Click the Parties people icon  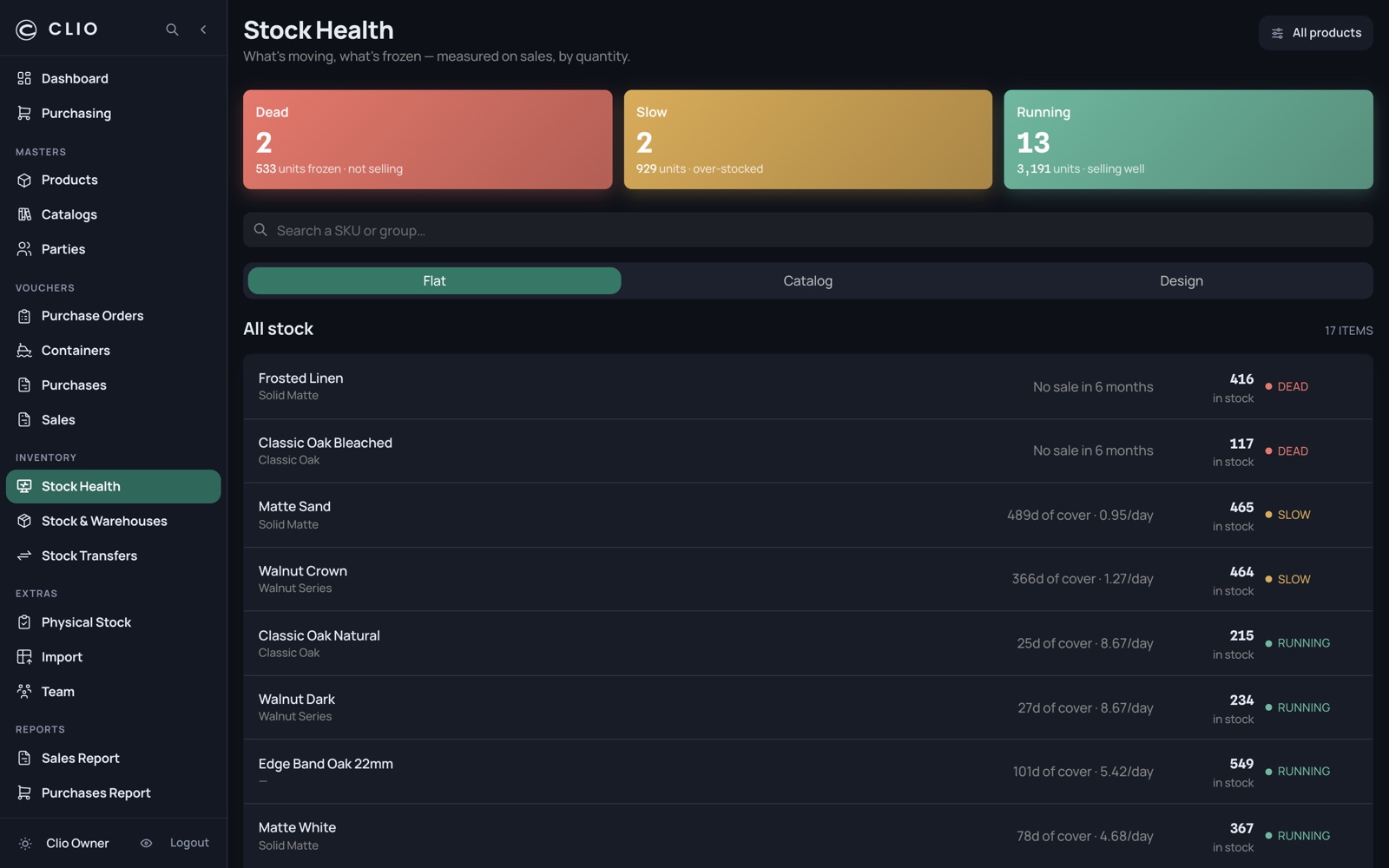[x=24, y=249]
